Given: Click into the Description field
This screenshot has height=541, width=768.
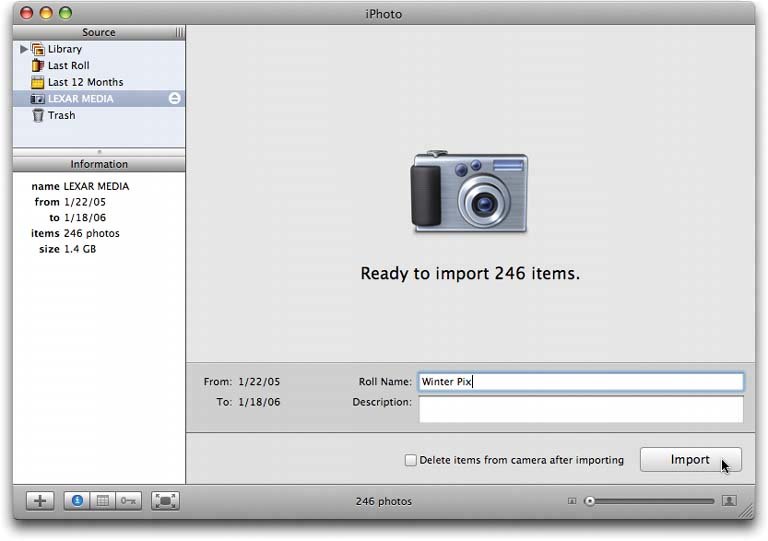Looking at the screenshot, I should [x=580, y=409].
